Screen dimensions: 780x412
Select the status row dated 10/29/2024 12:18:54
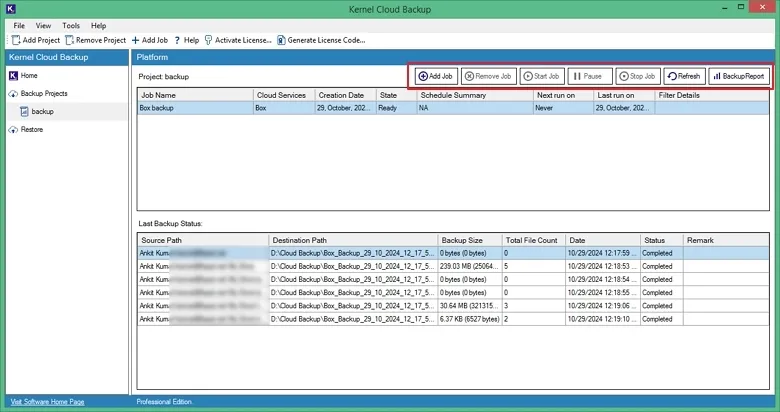pyautogui.click(x=453, y=280)
